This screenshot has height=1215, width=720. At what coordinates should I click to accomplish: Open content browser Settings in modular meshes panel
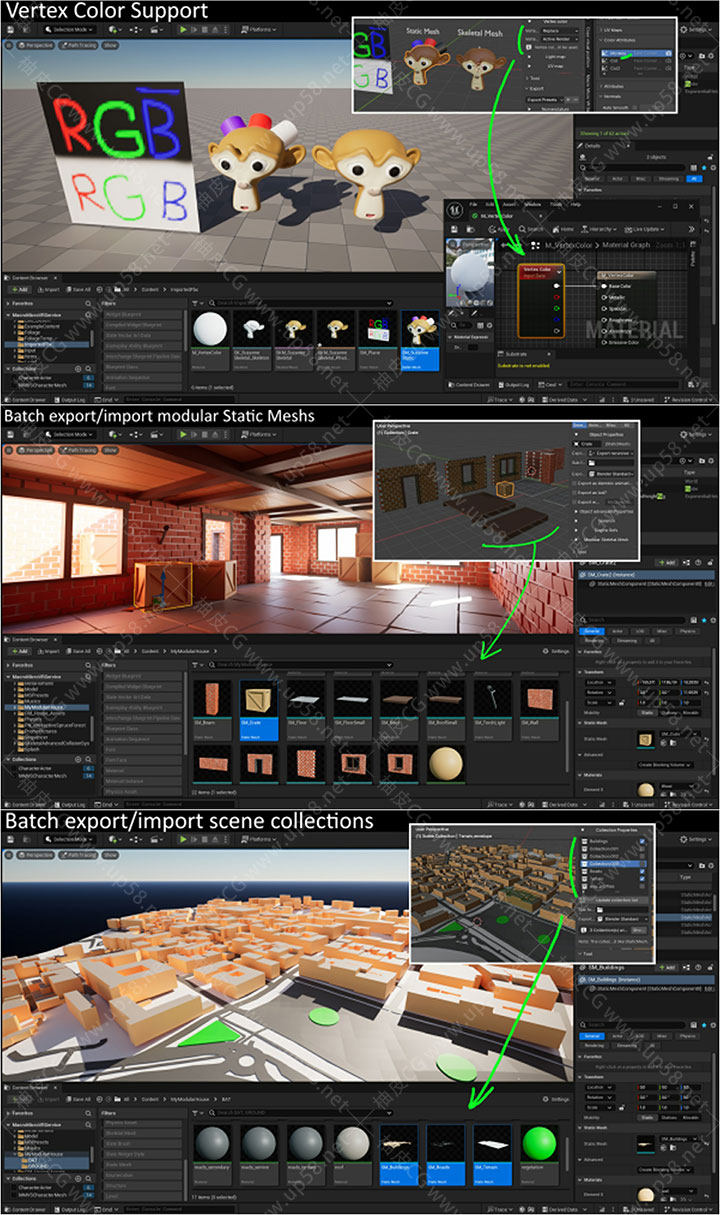[x=558, y=651]
